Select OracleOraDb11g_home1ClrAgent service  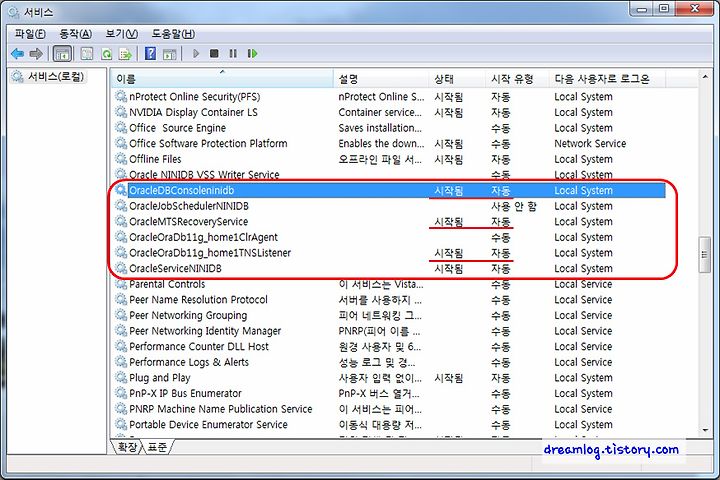click(x=389, y=237)
